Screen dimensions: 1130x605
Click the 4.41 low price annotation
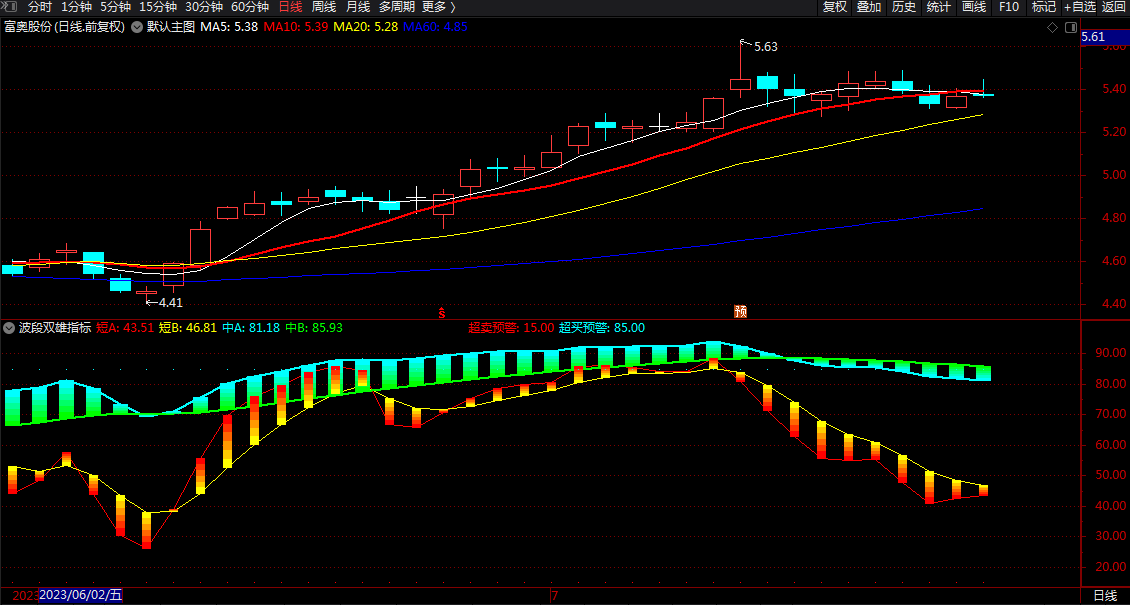click(x=171, y=302)
